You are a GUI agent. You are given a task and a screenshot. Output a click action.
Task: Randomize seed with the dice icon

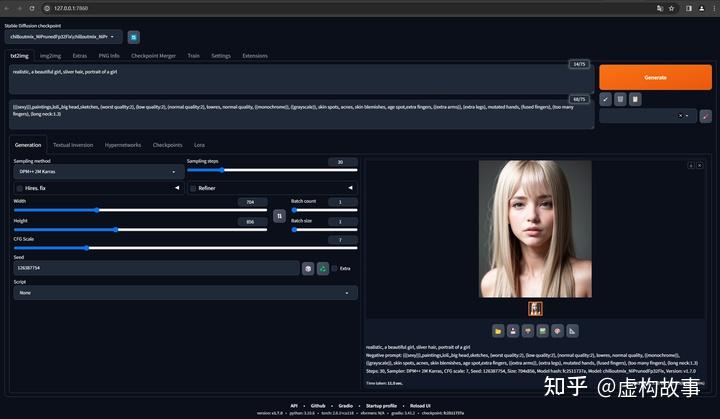tap(309, 268)
